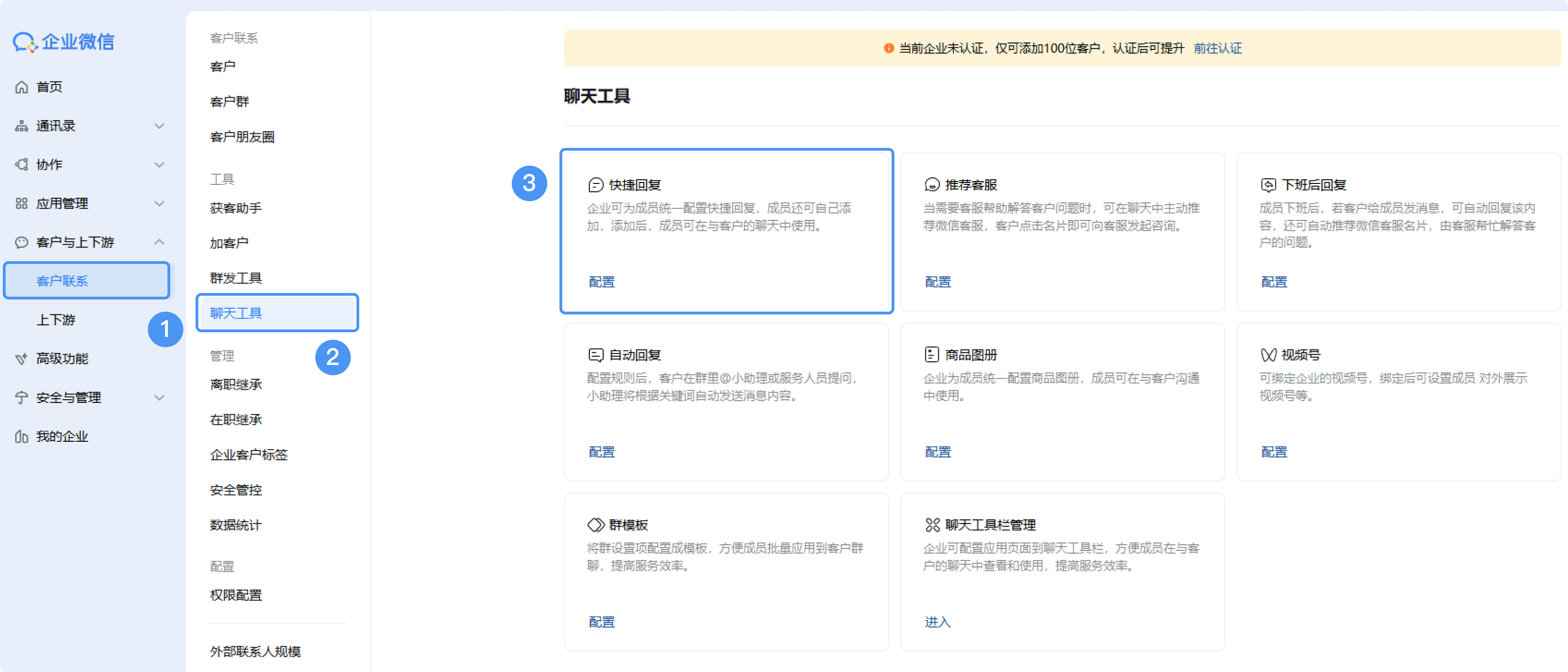Open 外部联系人规模 in the secondary menu
1568x672 pixels.
pos(256,651)
